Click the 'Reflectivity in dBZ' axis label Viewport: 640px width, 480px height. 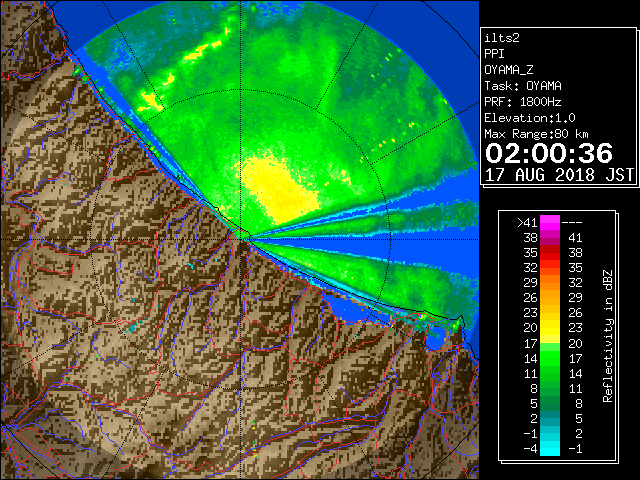pyautogui.click(x=608, y=336)
